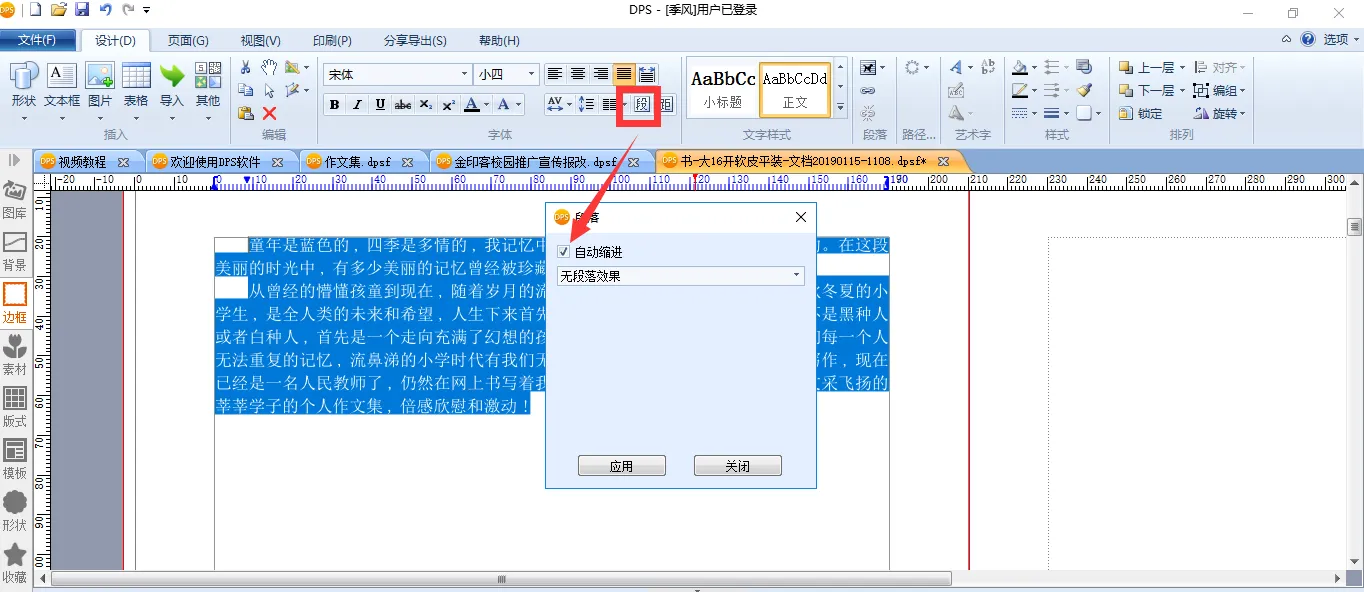Screen dimensions: 1364x592
Task: Open the line color pencil swatch
Action: [x=1019, y=90]
